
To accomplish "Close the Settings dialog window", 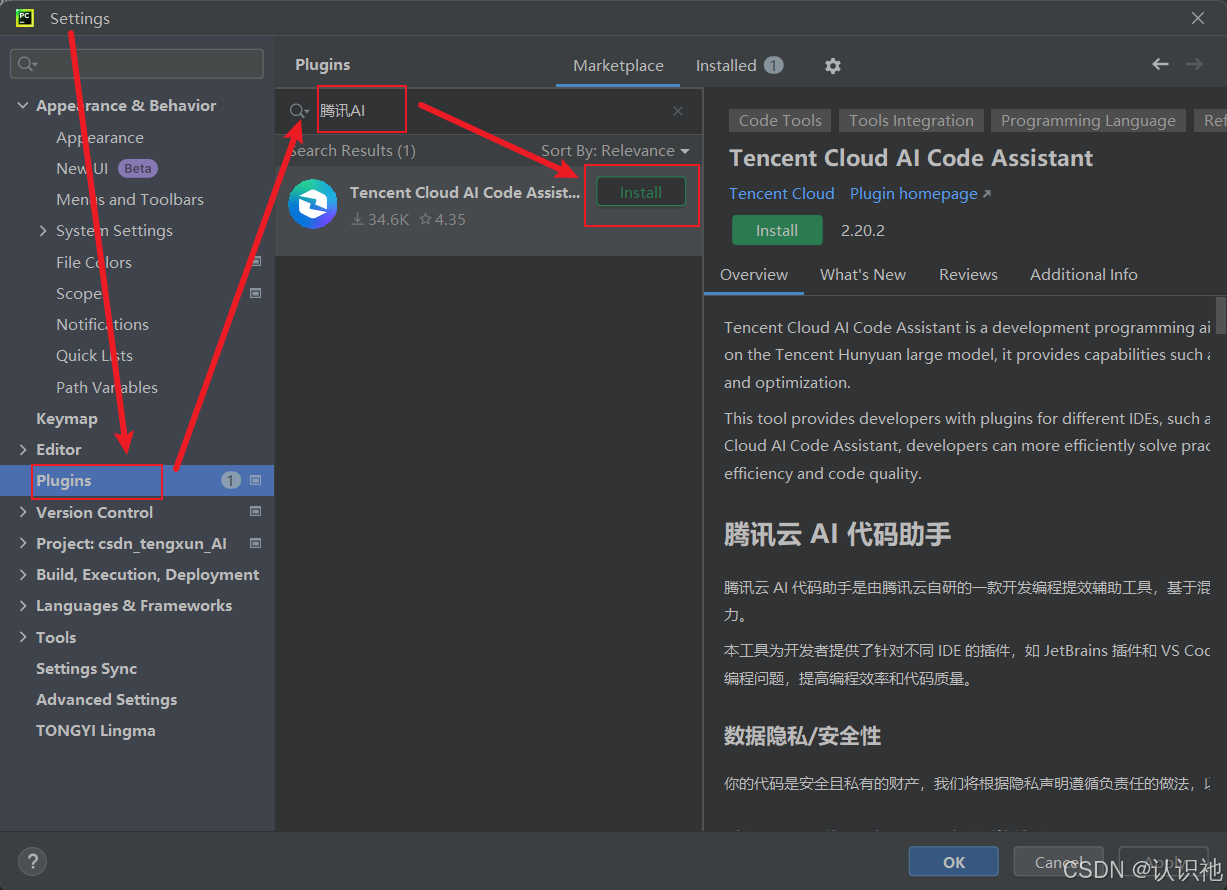I will 1198,18.
